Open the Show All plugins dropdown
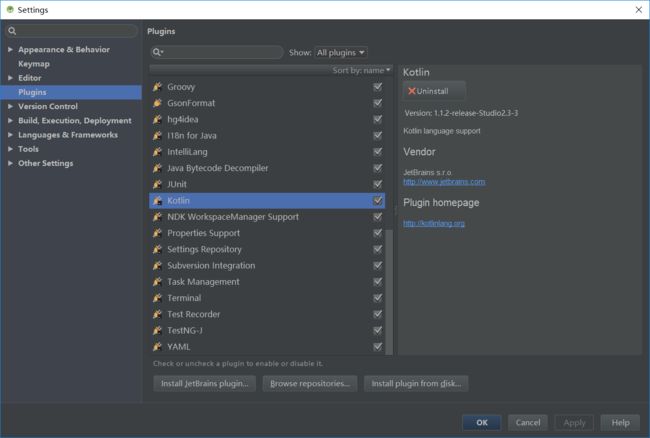The height and width of the screenshot is (438, 650). point(341,53)
